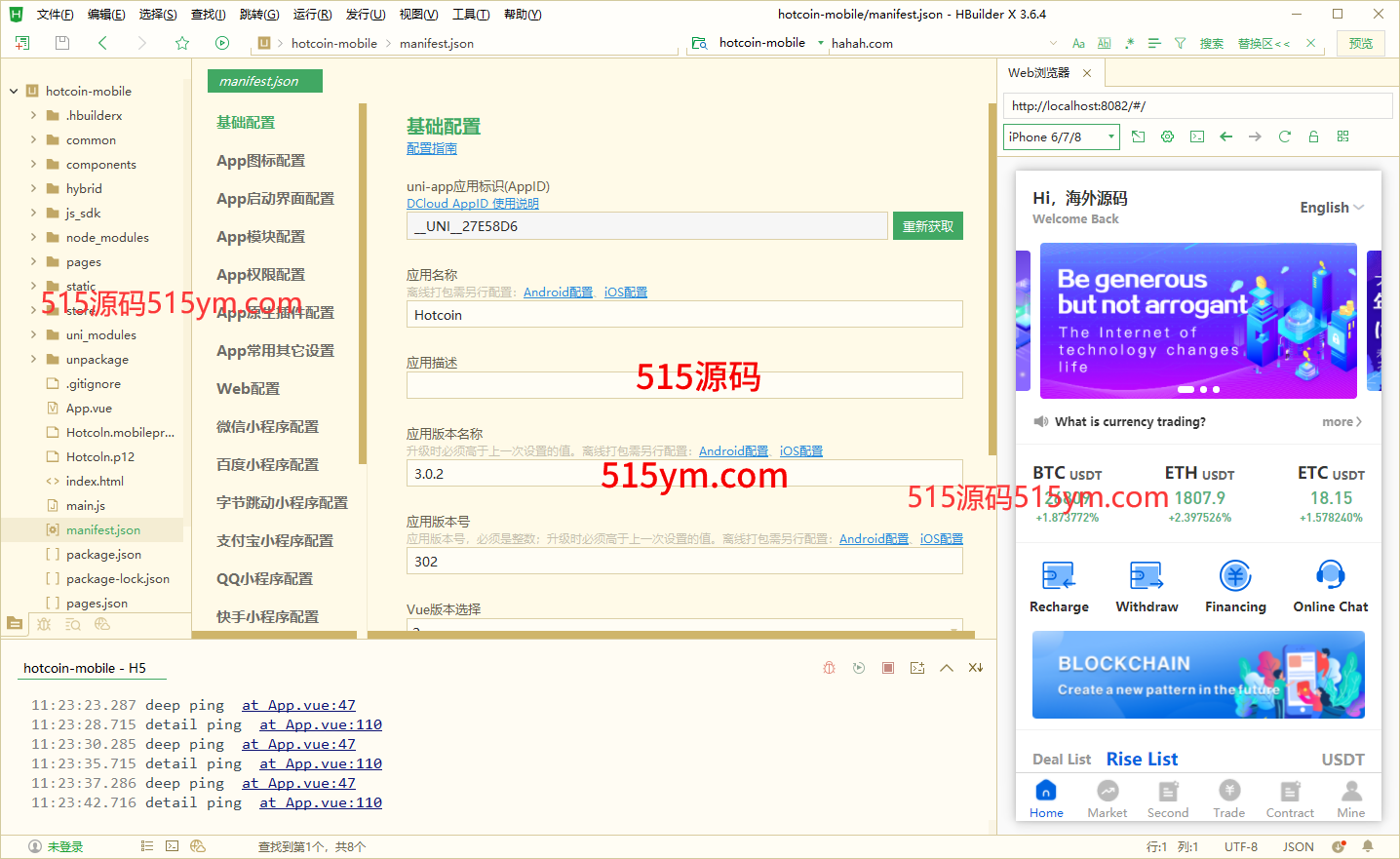The image size is (1400, 859).
Task: Open the DCloud AppID 使用说明 link
Action: click(x=472, y=204)
